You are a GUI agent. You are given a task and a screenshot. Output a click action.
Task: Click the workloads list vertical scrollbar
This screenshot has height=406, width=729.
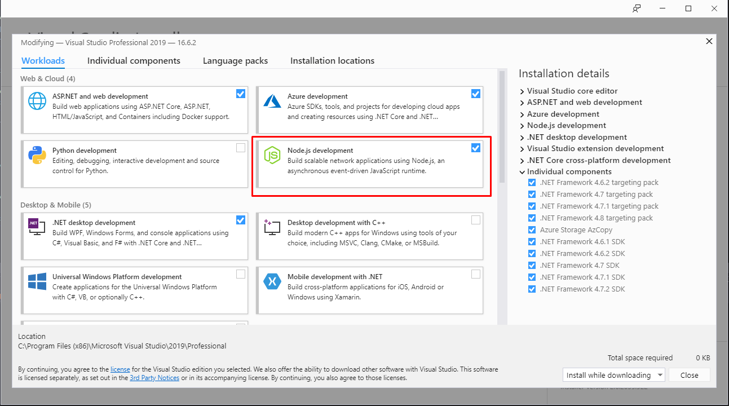tap(502, 127)
